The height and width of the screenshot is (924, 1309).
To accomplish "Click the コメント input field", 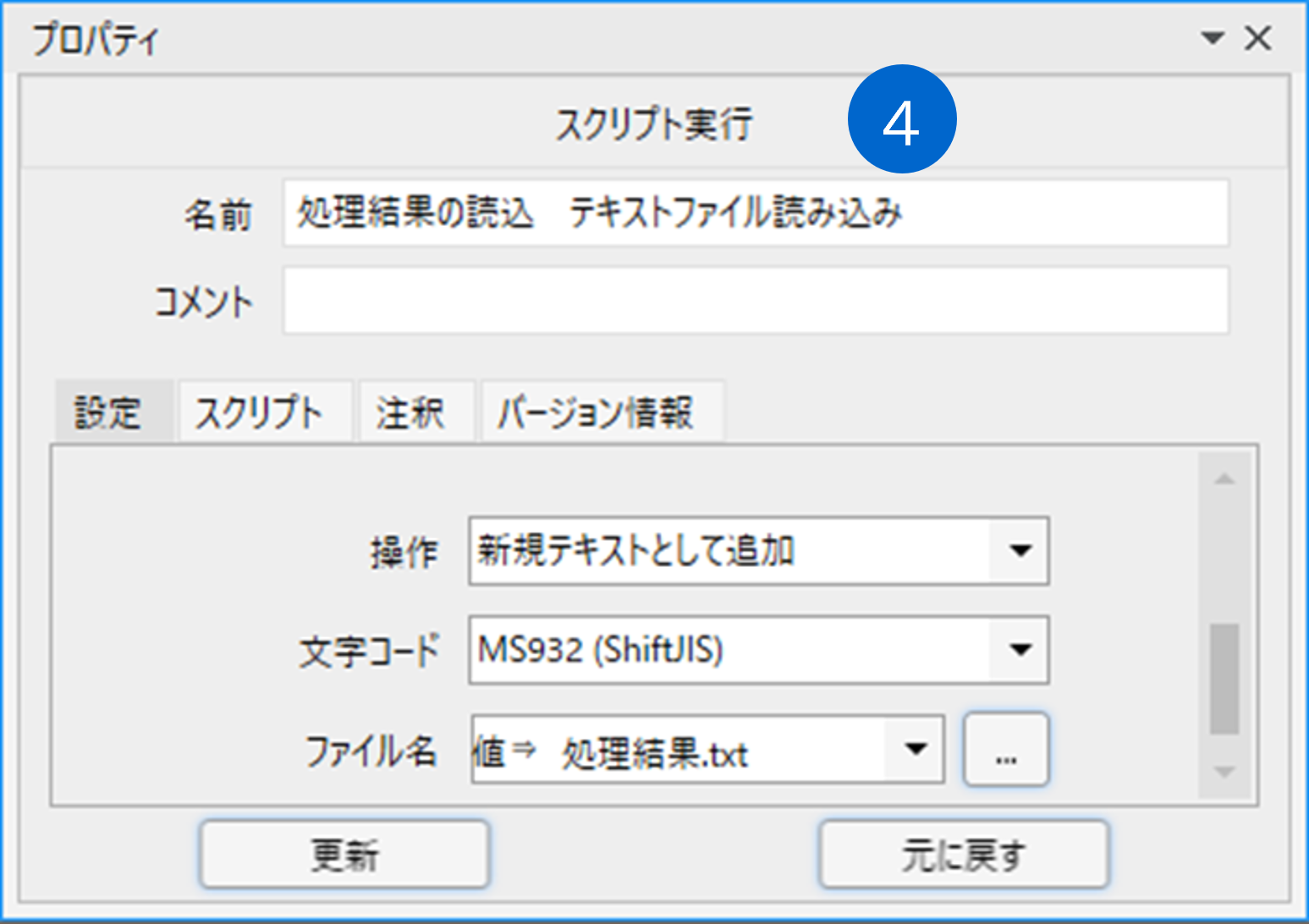I will click(x=756, y=300).
